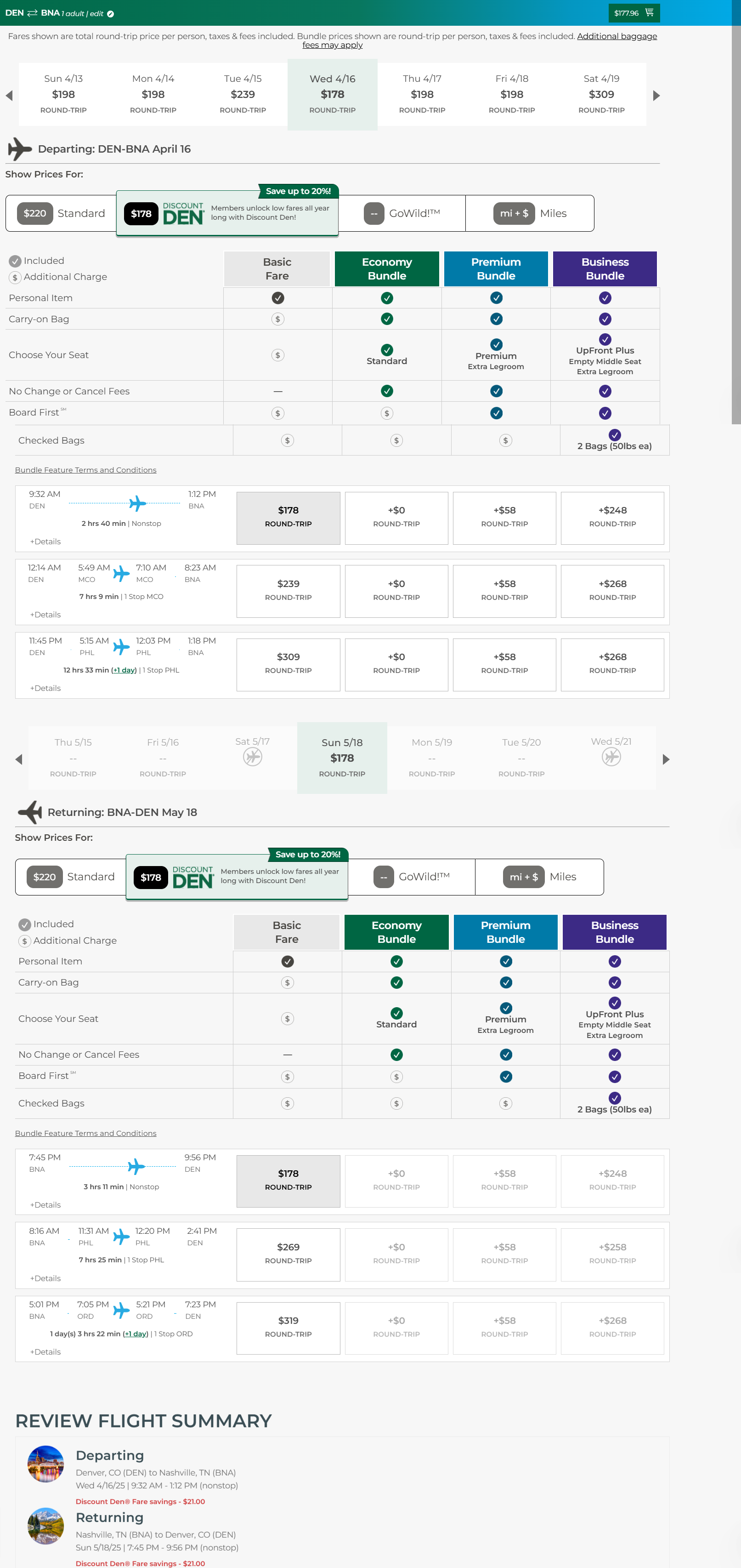The image size is (741, 1568).
Task: Click the returning airplane icon beside BNA-DEN
Action: [x=30, y=812]
